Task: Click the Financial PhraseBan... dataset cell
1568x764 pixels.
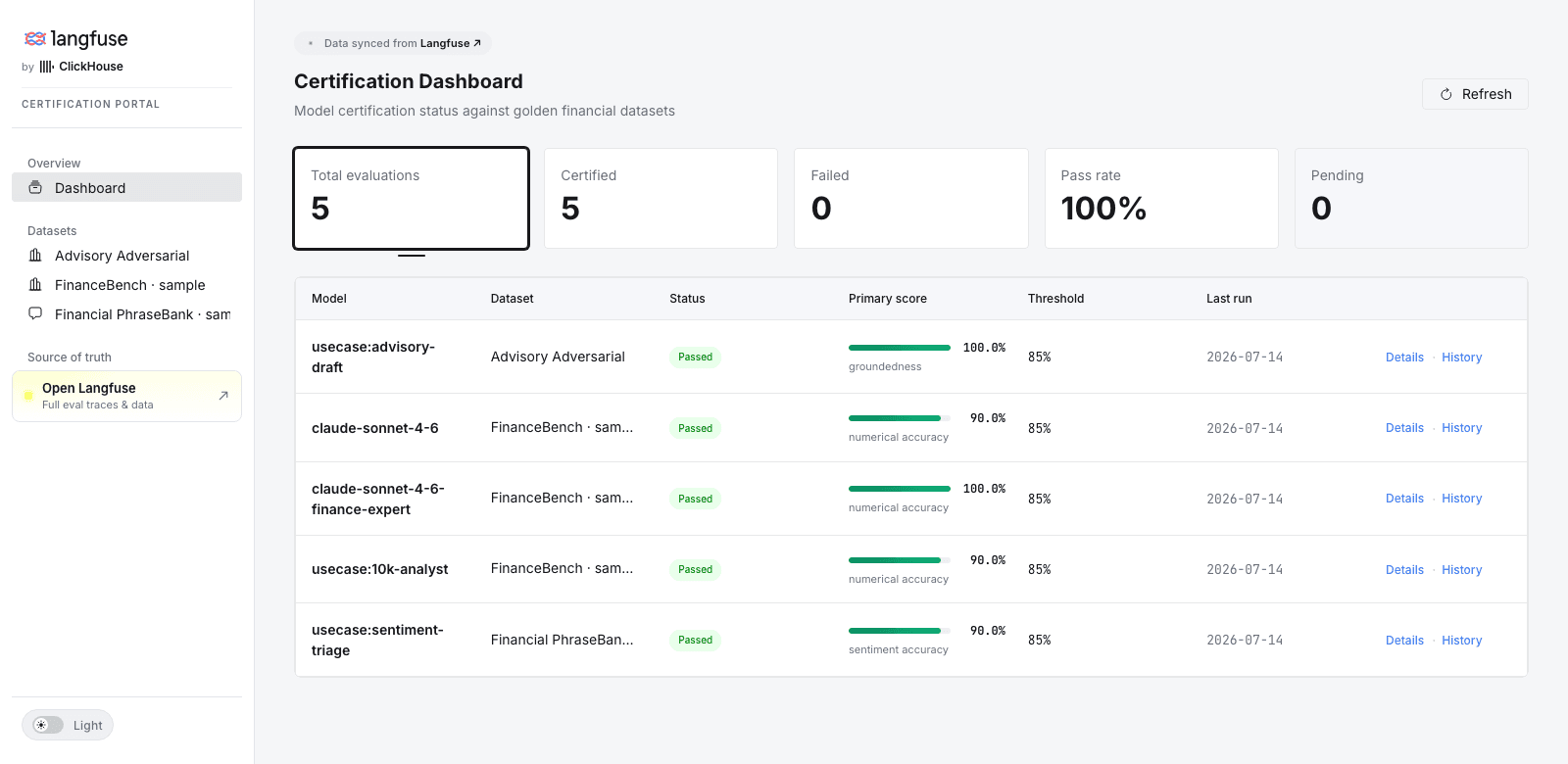Action: (x=563, y=640)
